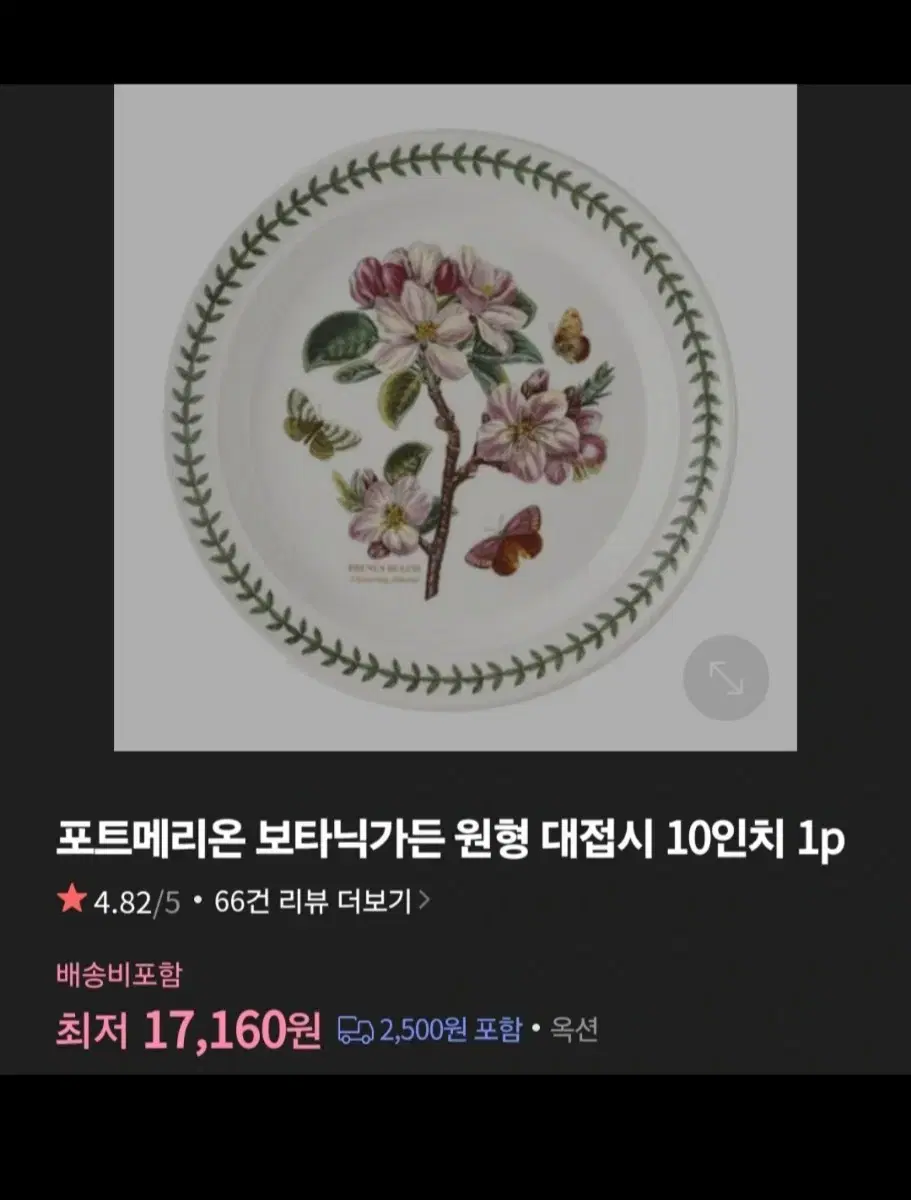Viewport: 911px width, 1200px height.
Task: Click the 2,500원 포함 shipping fee text
Action: pyautogui.click(x=451, y=1030)
